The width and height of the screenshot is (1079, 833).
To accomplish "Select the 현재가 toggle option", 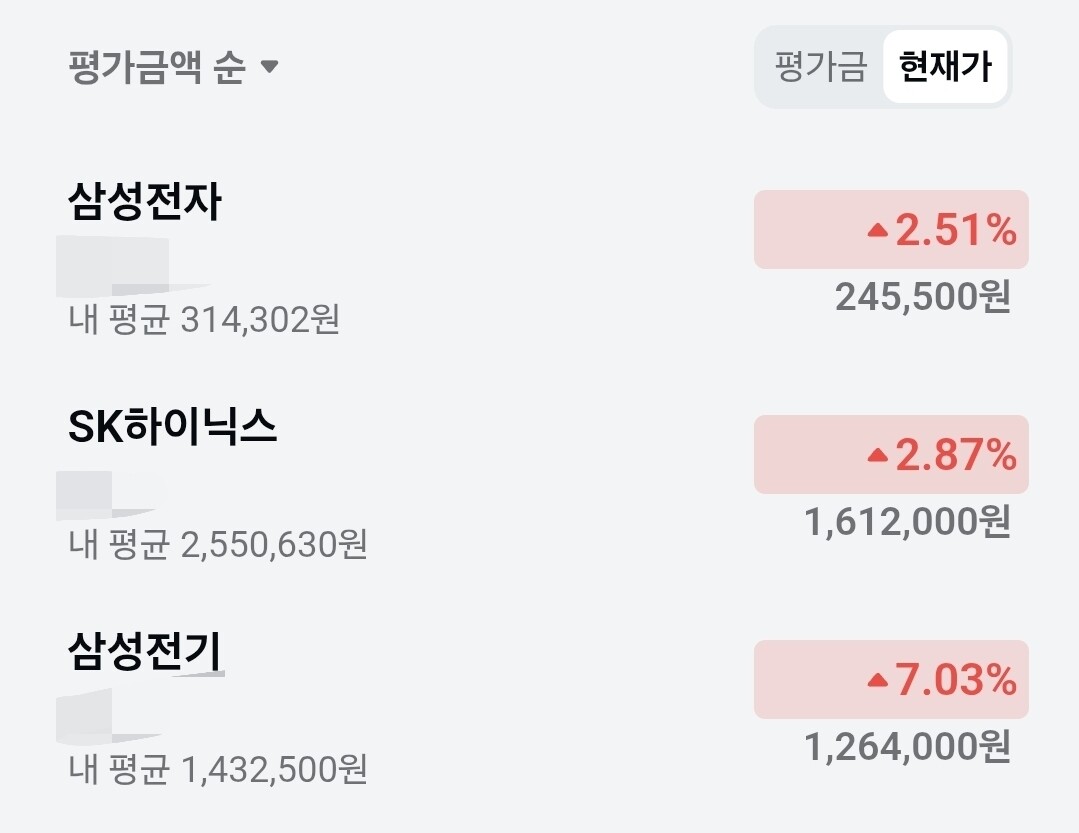I will click(x=946, y=67).
